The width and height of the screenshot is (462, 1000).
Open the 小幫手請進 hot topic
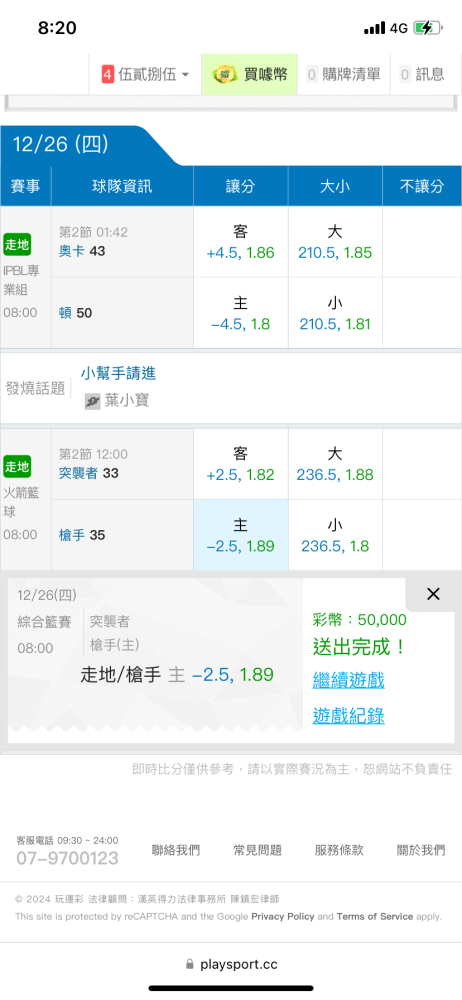point(118,373)
